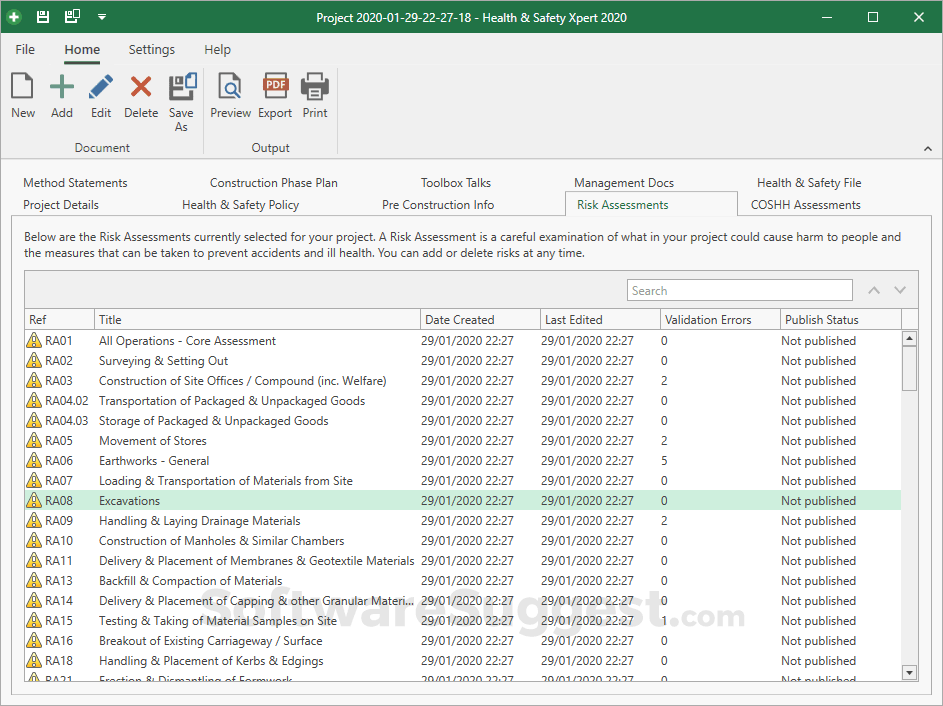943x706 pixels.
Task: Create a new document with the New icon
Action: coord(22,95)
